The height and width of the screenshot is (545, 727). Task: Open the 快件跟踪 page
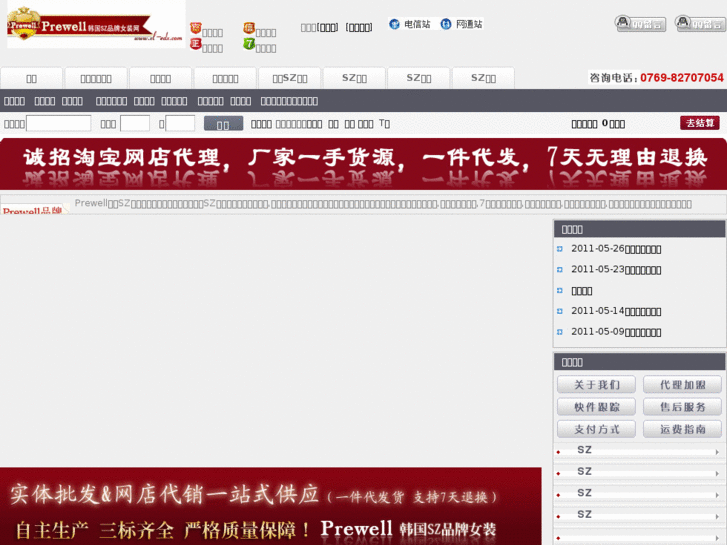596,407
